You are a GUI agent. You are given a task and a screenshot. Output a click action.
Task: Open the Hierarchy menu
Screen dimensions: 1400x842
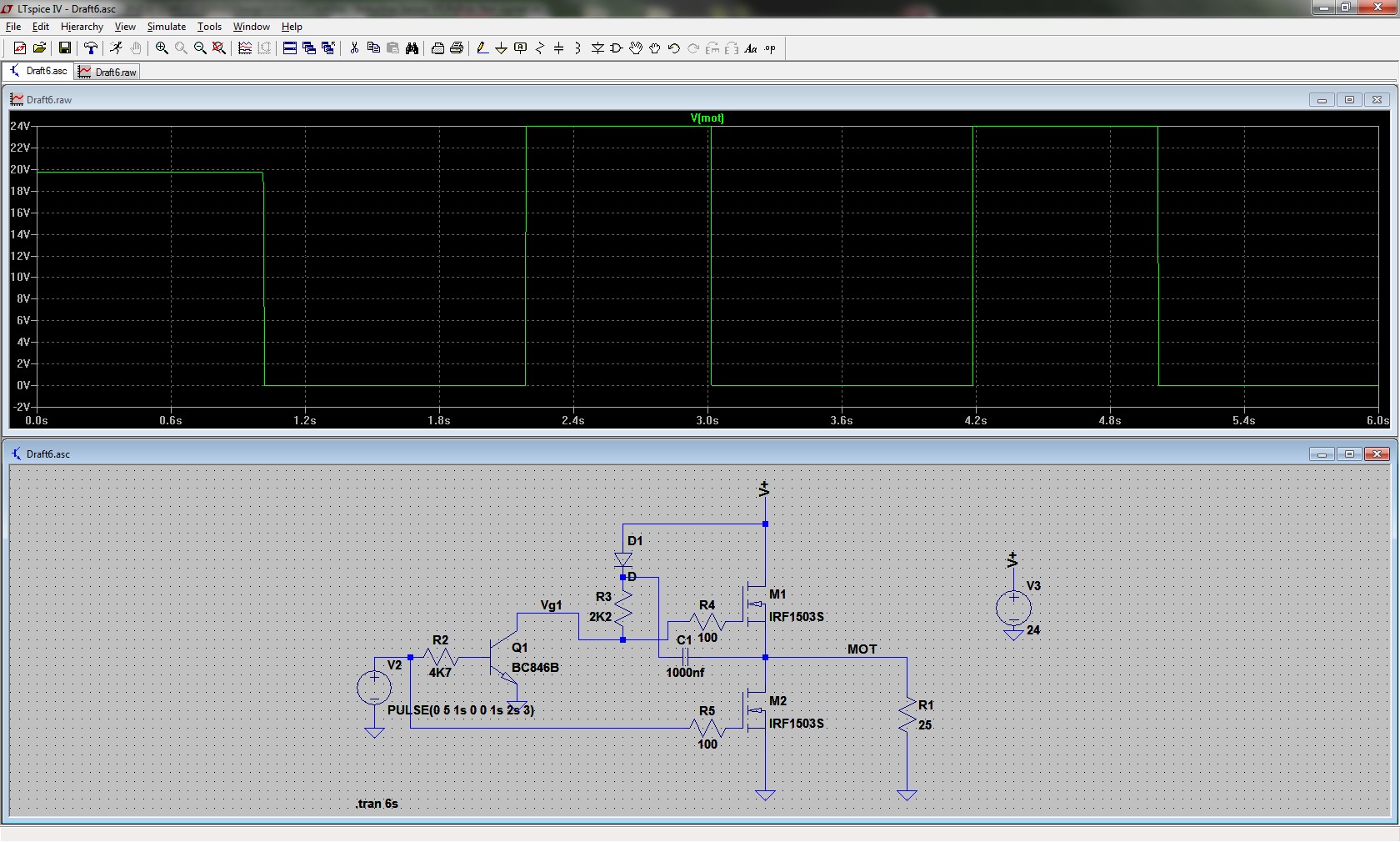82,27
